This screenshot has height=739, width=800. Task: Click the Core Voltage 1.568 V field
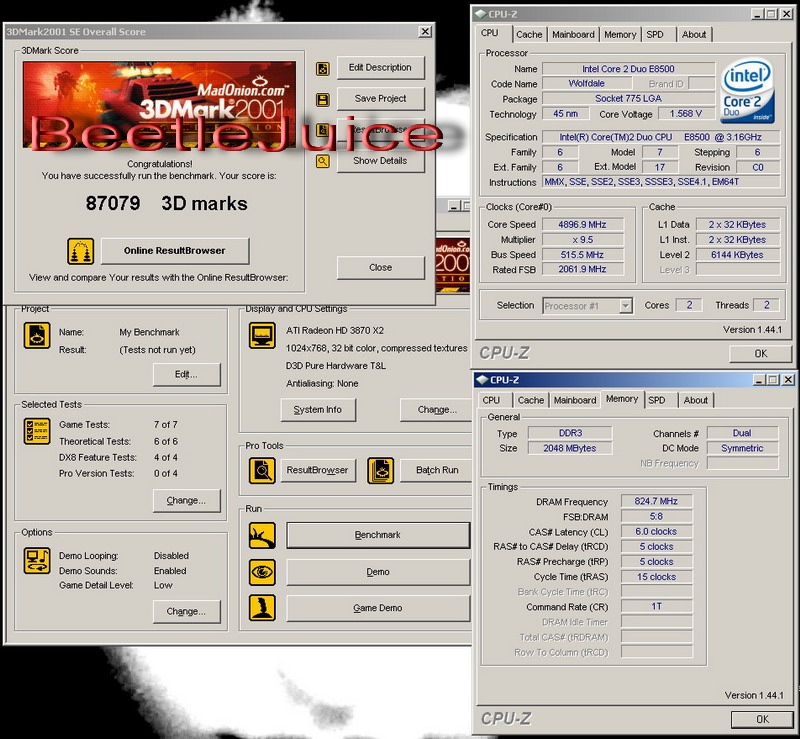686,113
